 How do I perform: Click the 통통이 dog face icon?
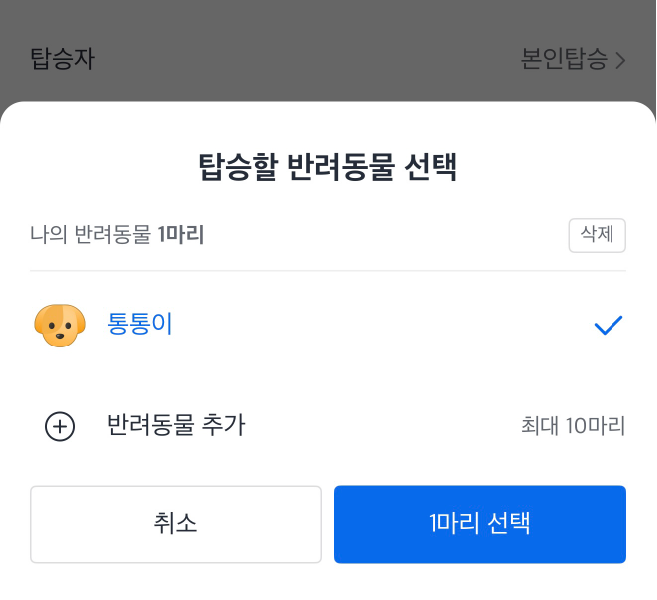(60, 325)
